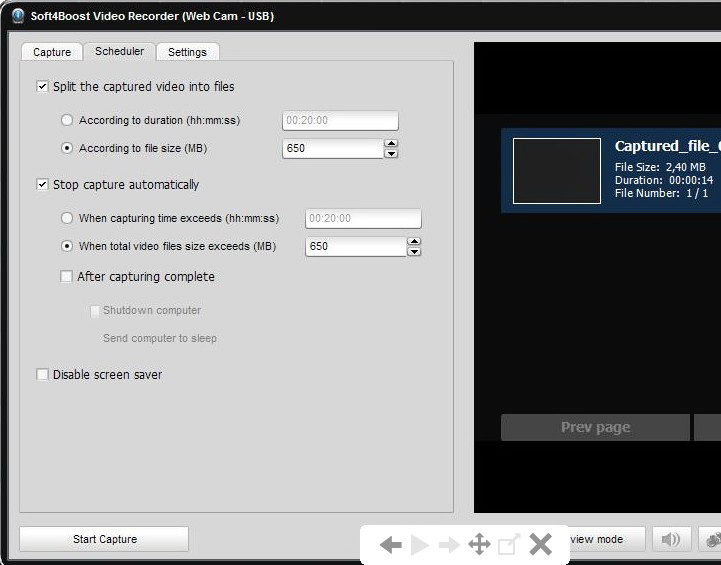Image resolution: width=721 pixels, height=565 pixels.
Task: Enable After capturing complete checkbox
Action: pyautogui.click(x=66, y=276)
